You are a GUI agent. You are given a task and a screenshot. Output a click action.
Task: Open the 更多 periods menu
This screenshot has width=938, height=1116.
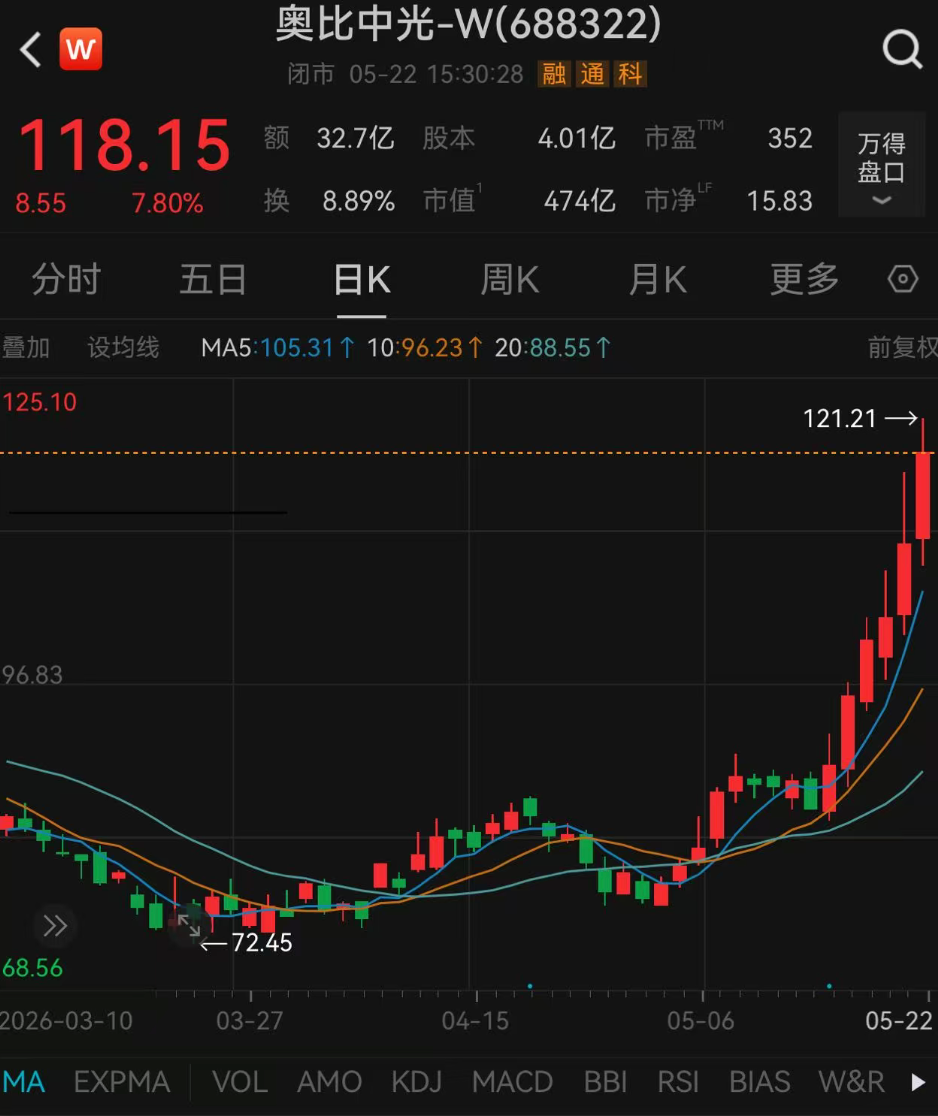tap(804, 279)
